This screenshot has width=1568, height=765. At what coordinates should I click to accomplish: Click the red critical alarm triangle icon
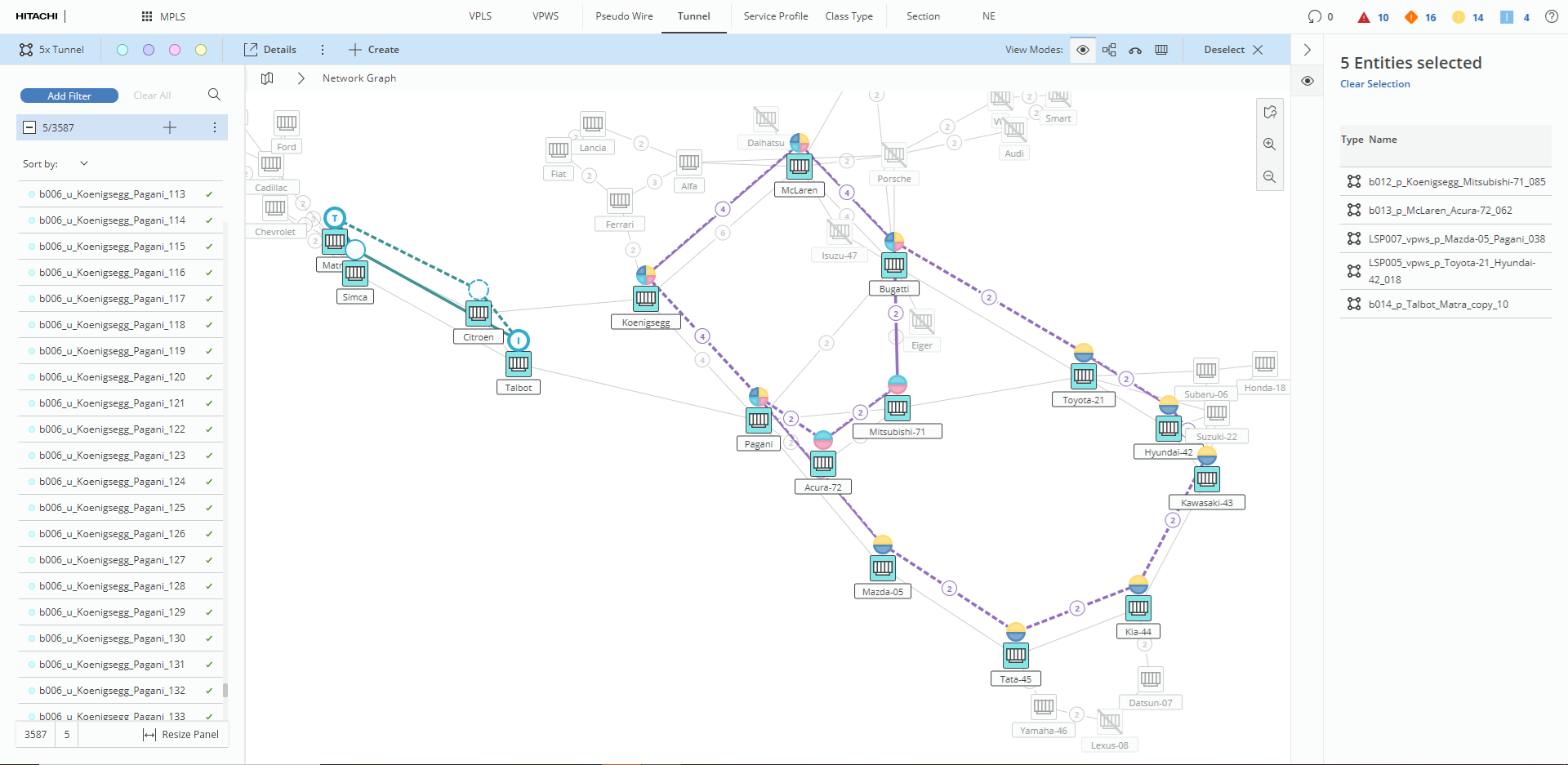pos(1363,17)
